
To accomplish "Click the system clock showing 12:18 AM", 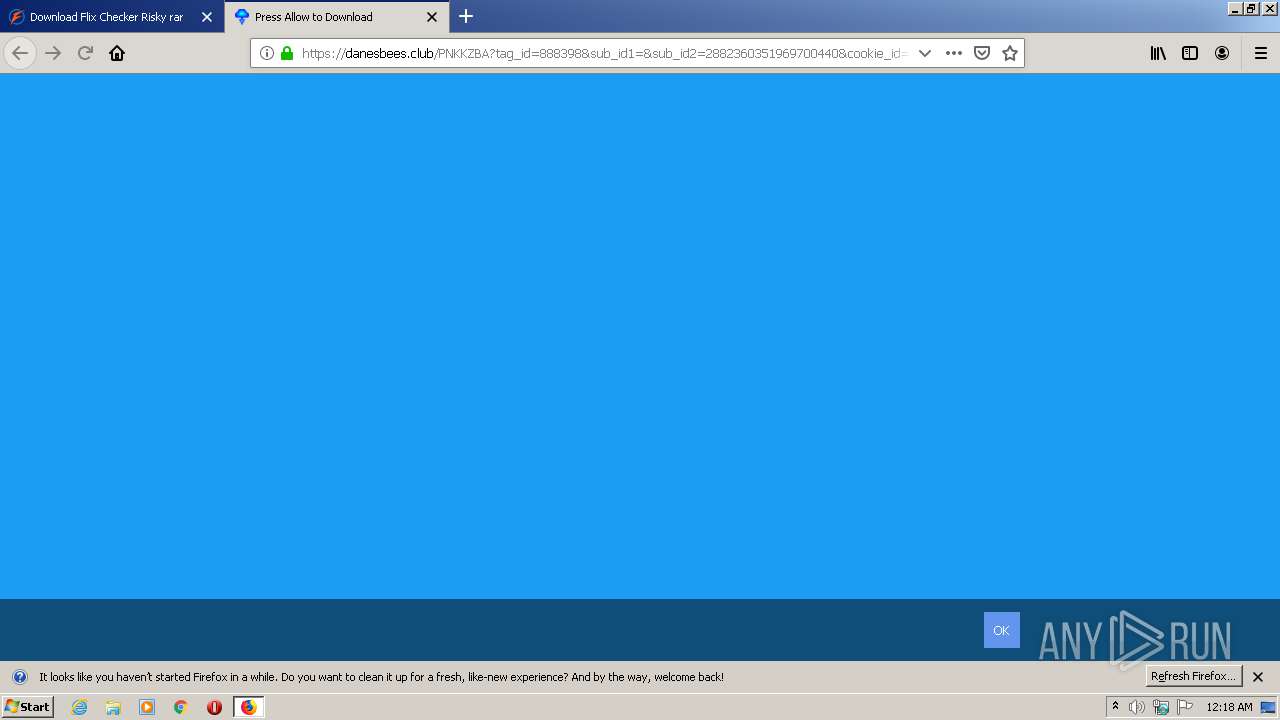I will (1229, 707).
